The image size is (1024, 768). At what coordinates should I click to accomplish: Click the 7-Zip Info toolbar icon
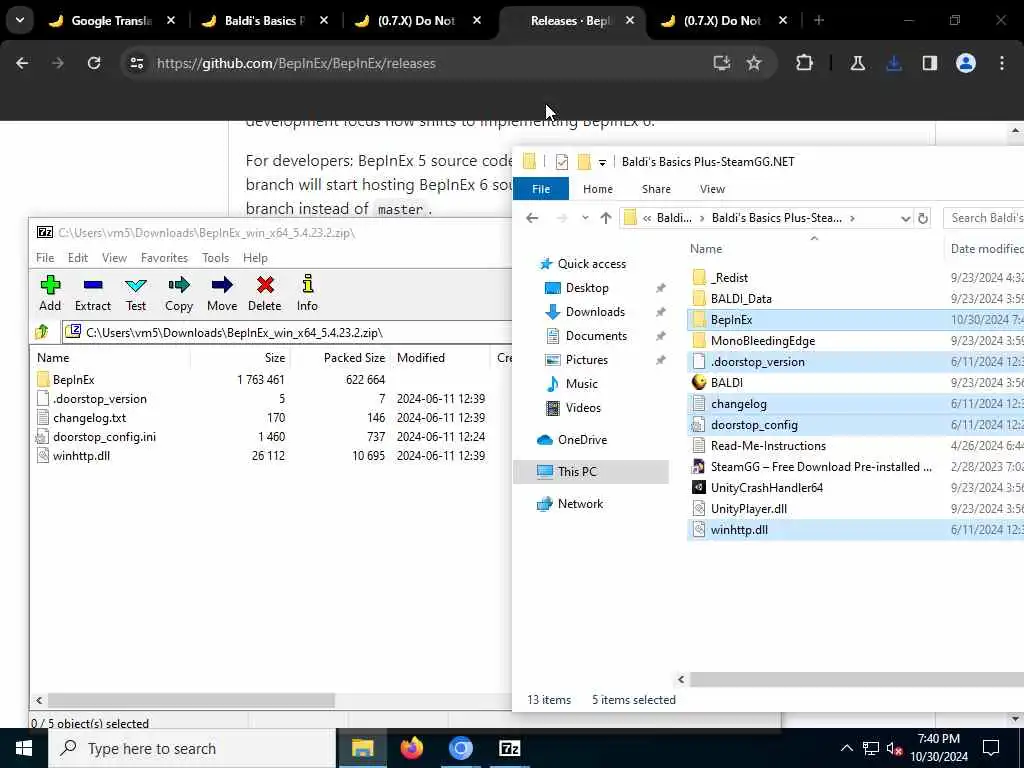click(307, 293)
